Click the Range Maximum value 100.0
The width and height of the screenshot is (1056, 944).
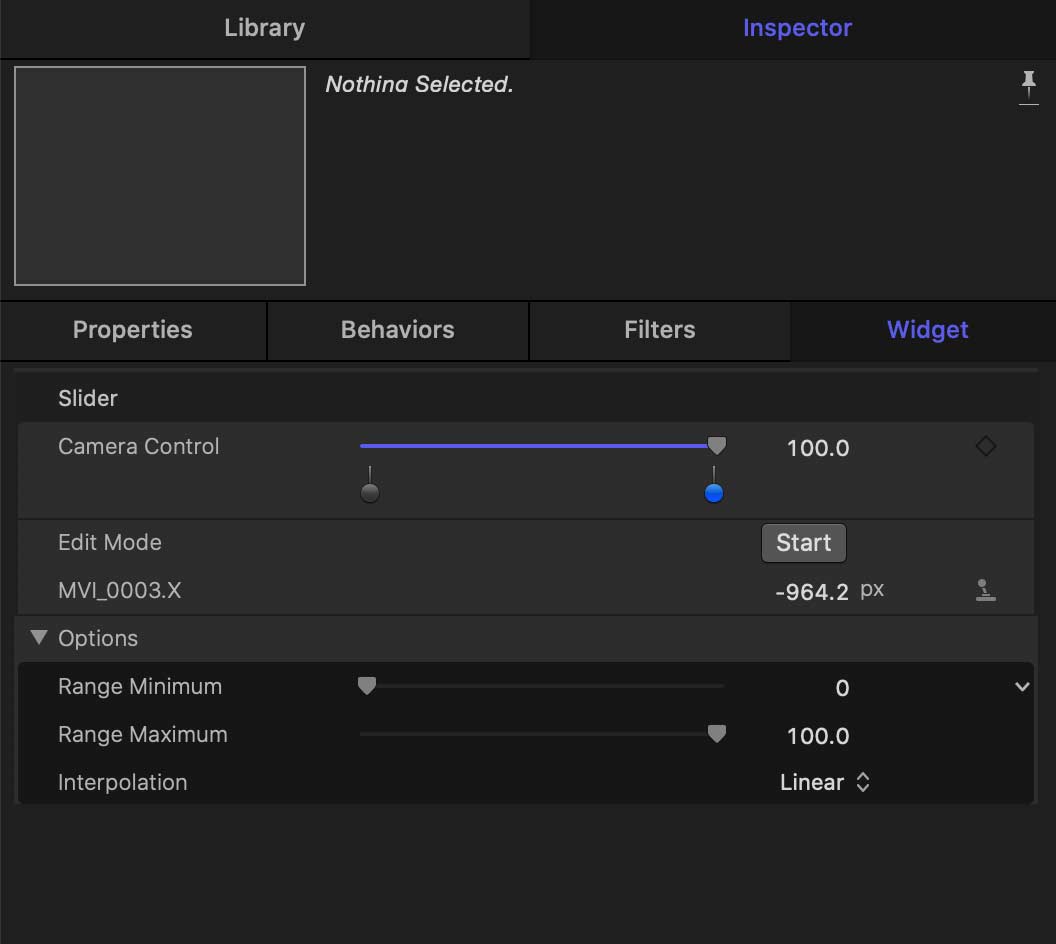pos(818,736)
